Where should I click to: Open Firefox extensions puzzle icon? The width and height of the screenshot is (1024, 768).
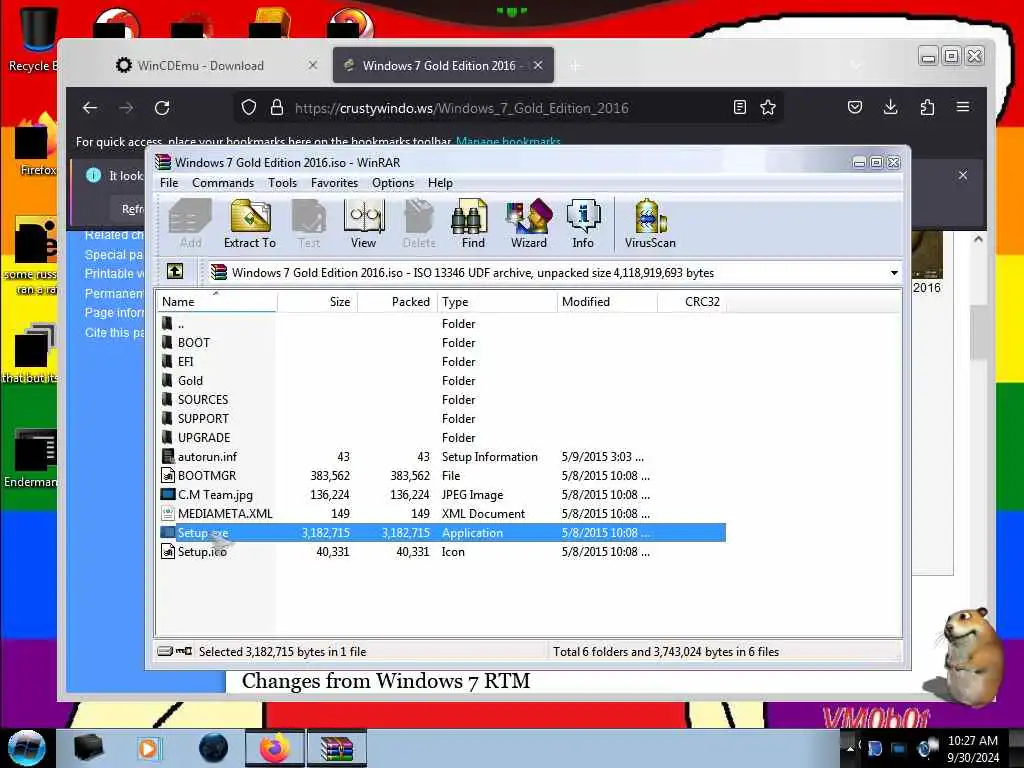click(927, 107)
